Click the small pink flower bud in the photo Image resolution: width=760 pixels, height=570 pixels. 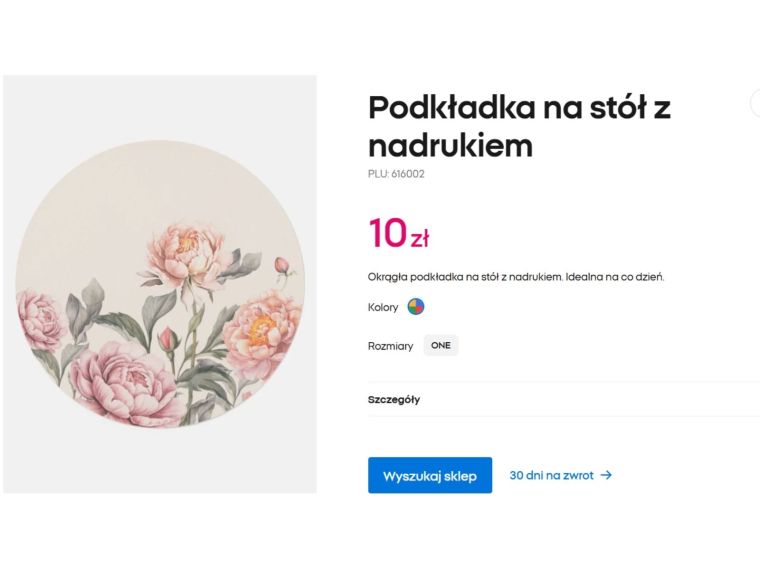[283, 265]
